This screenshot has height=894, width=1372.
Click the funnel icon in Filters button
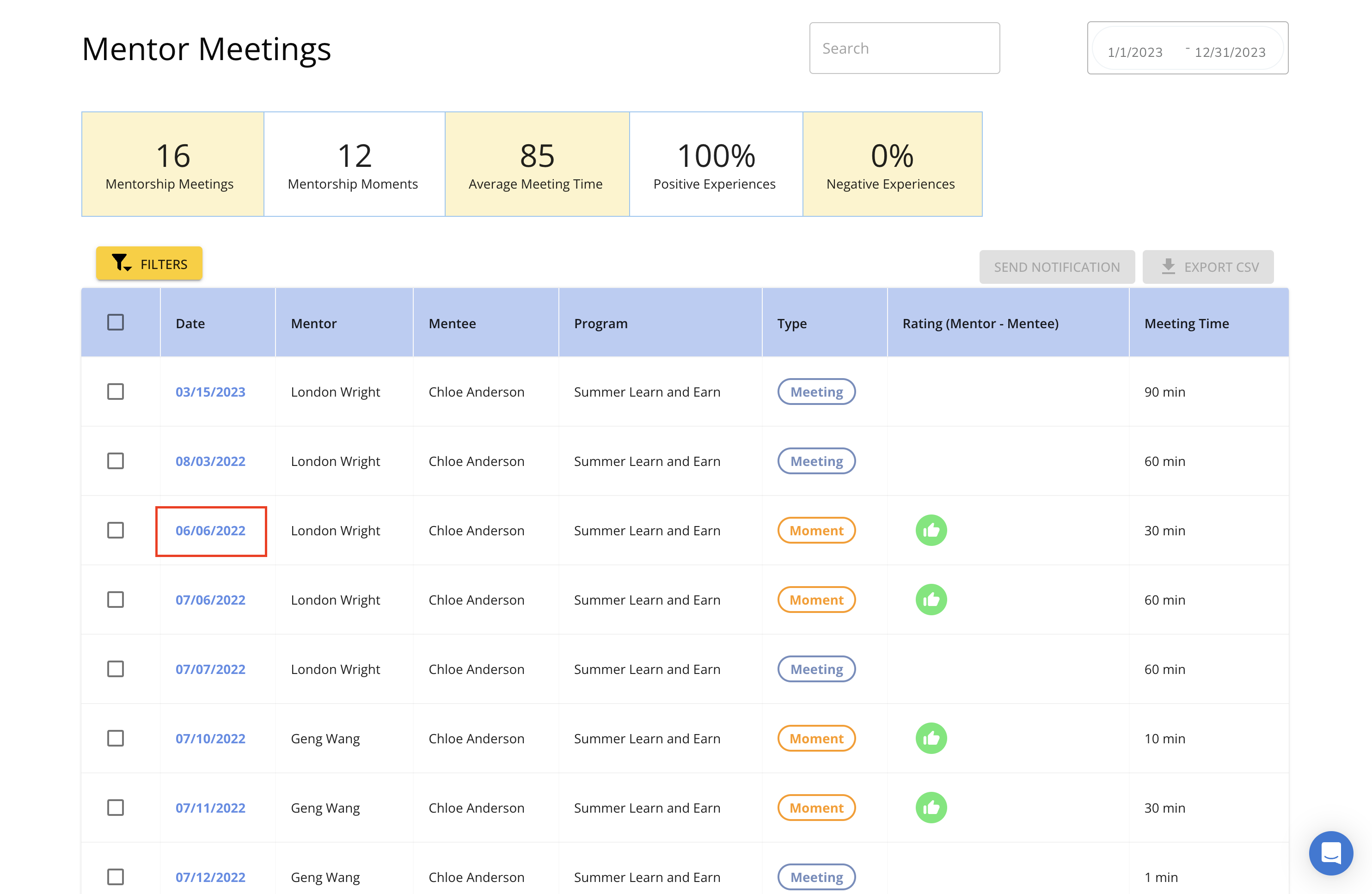pyautogui.click(x=120, y=263)
